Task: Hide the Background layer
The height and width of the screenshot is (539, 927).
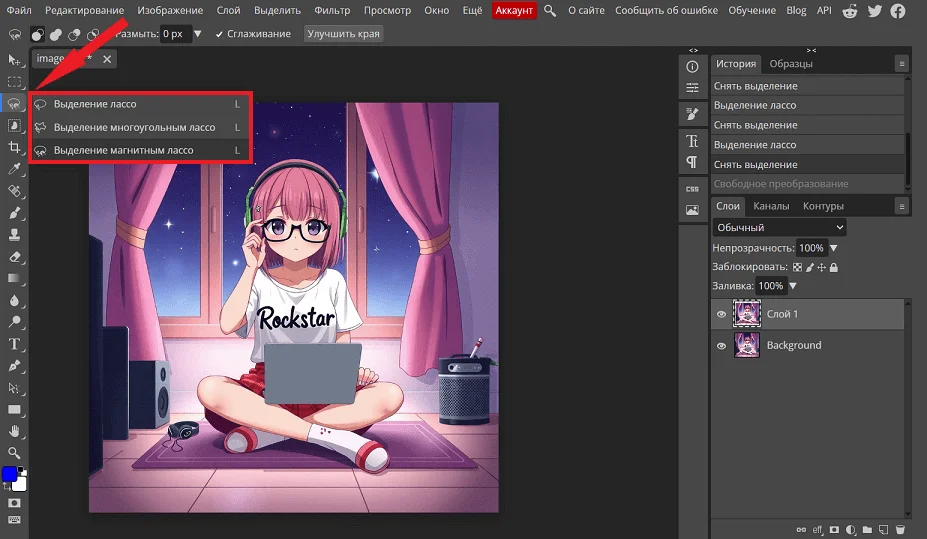Action: tap(721, 345)
